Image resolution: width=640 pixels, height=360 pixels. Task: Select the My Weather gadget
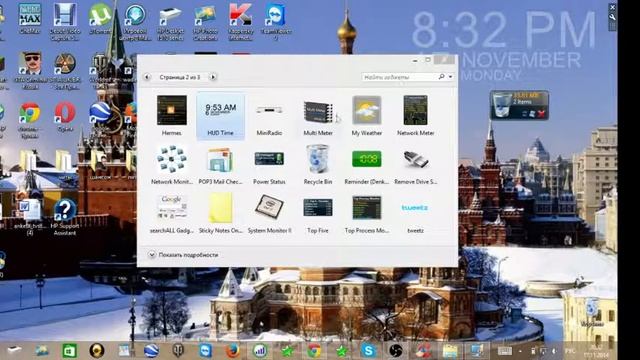[367, 116]
